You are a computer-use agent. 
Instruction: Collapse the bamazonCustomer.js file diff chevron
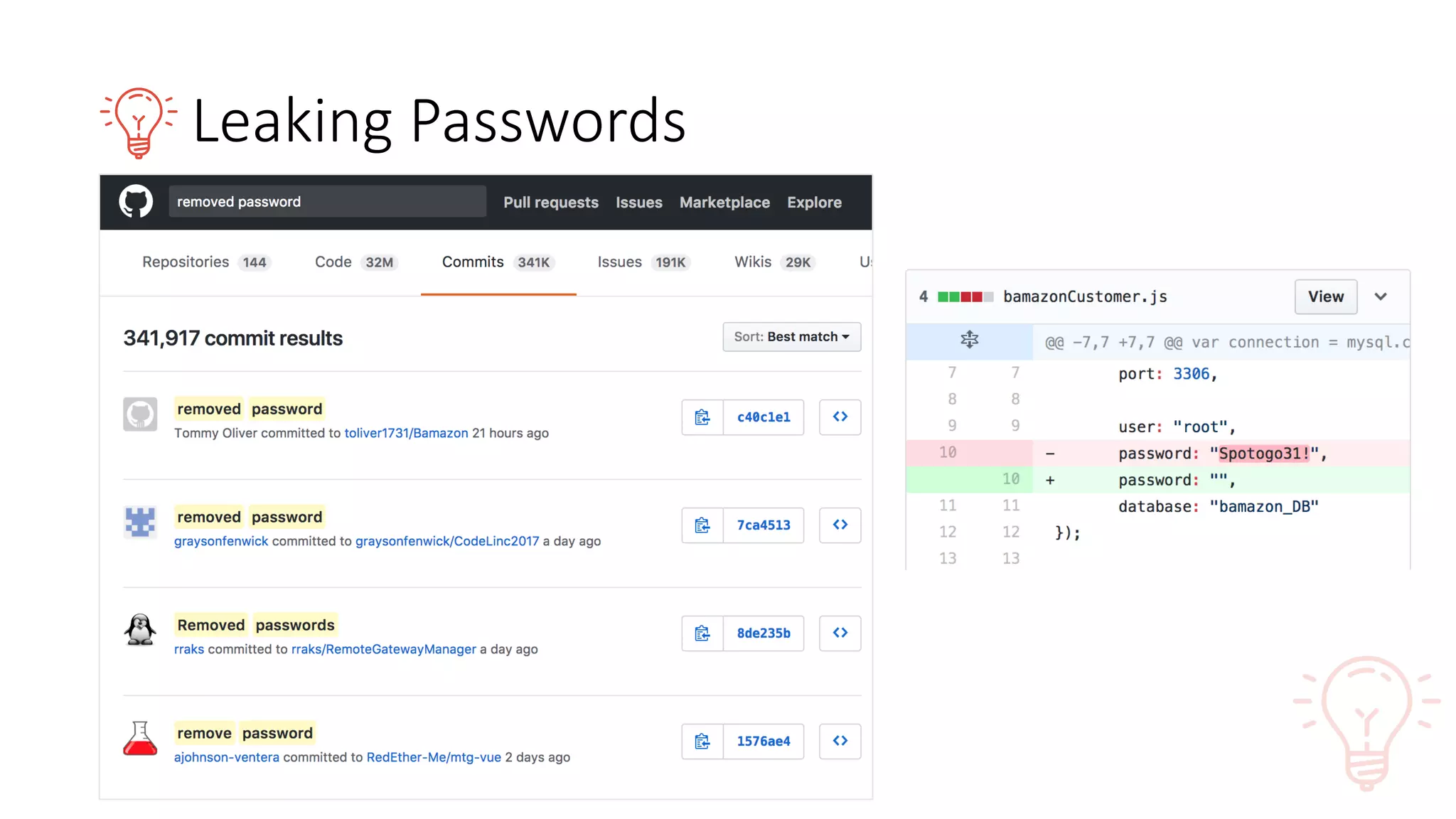pyautogui.click(x=1381, y=297)
